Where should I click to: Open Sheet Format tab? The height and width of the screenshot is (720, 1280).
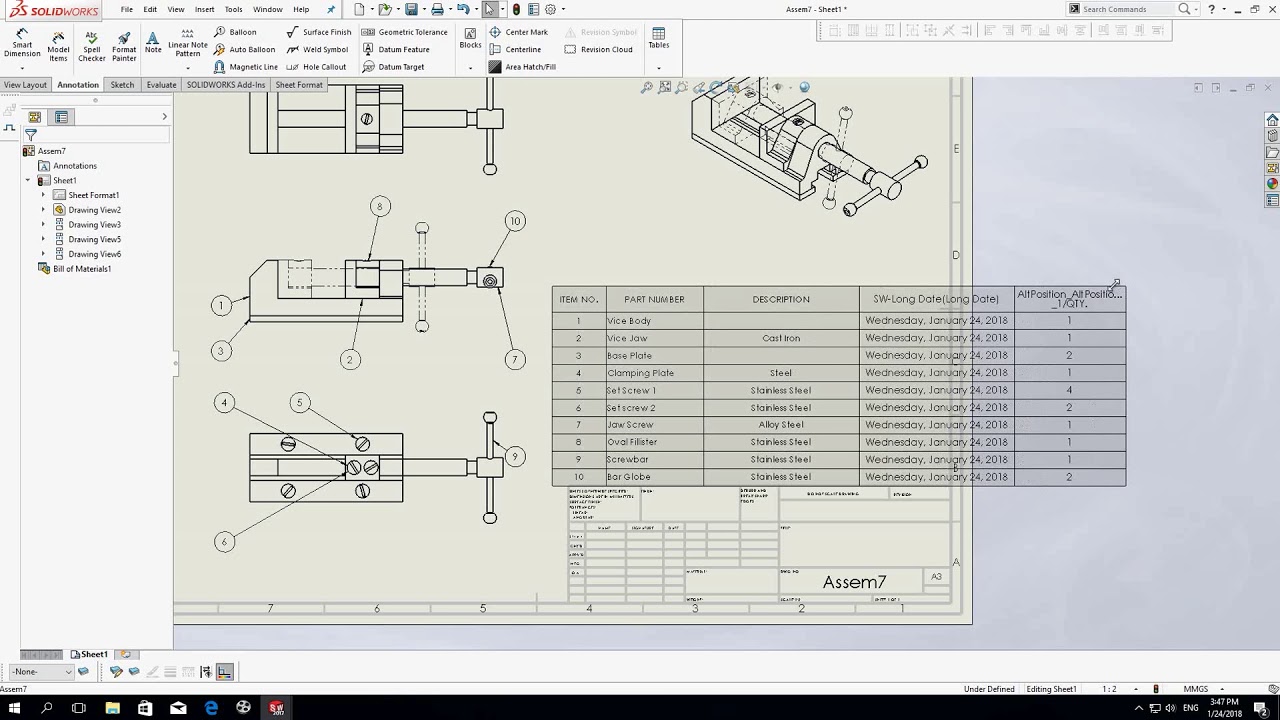click(x=299, y=85)
